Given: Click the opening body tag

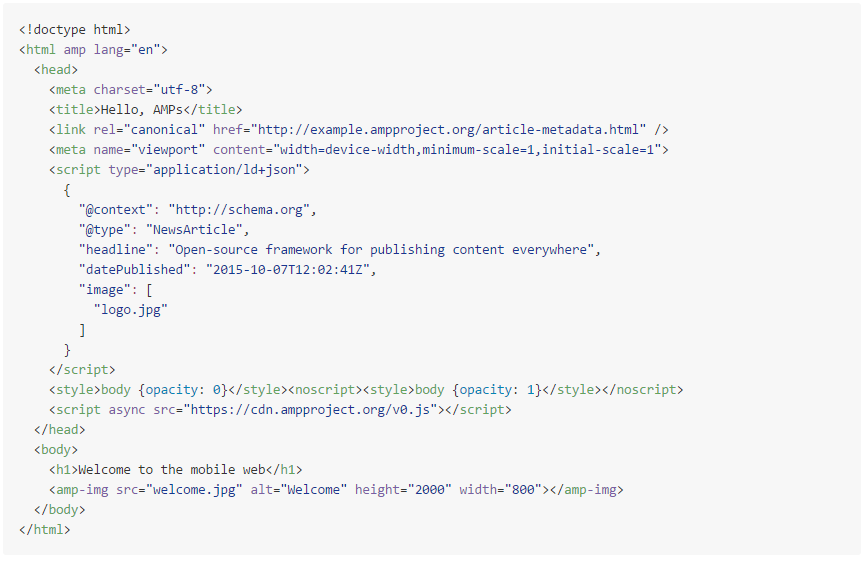Looking at the screenshot, I should [x=55, y=450].
